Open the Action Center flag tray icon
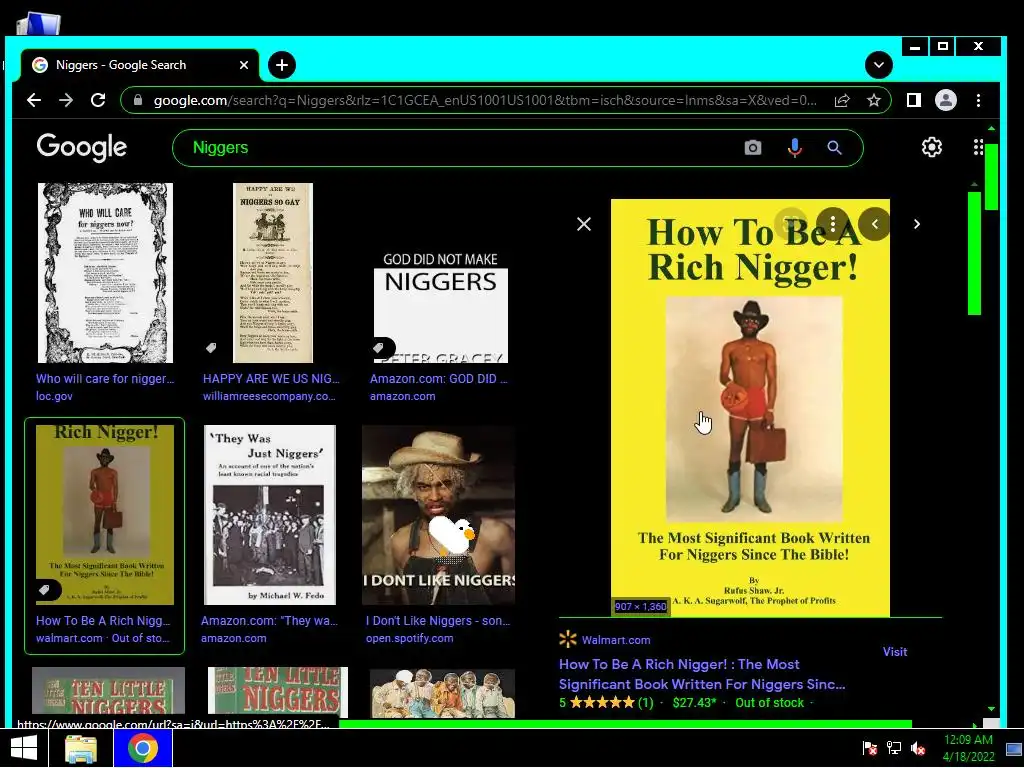The image size is (1024, 768). (x=870, y=748)
